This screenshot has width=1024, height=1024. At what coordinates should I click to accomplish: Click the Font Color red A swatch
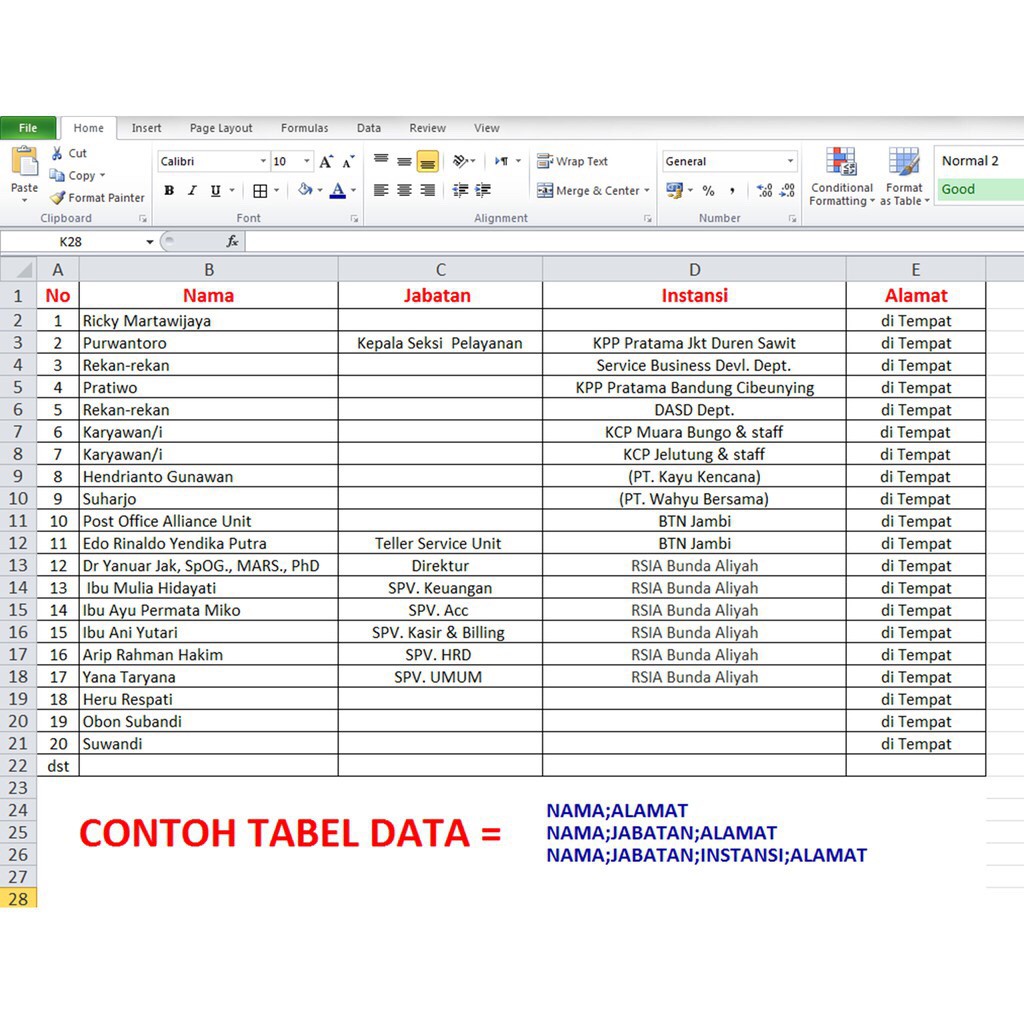338,191
